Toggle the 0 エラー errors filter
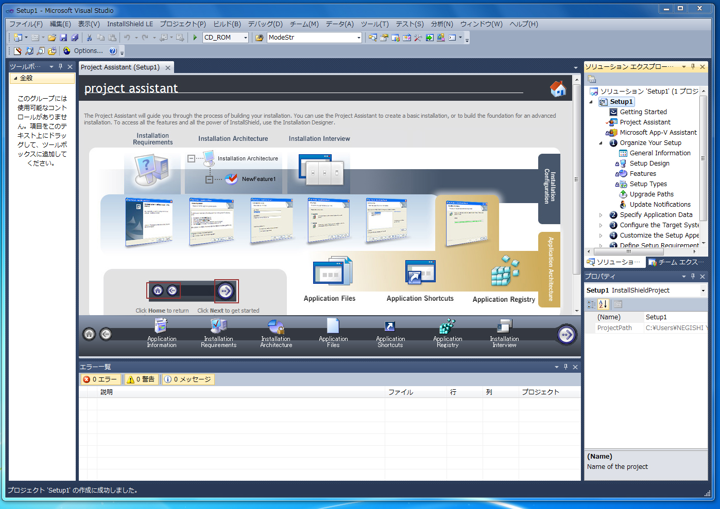The height and width of the screenshot is (509, 720). pos(101,379)
